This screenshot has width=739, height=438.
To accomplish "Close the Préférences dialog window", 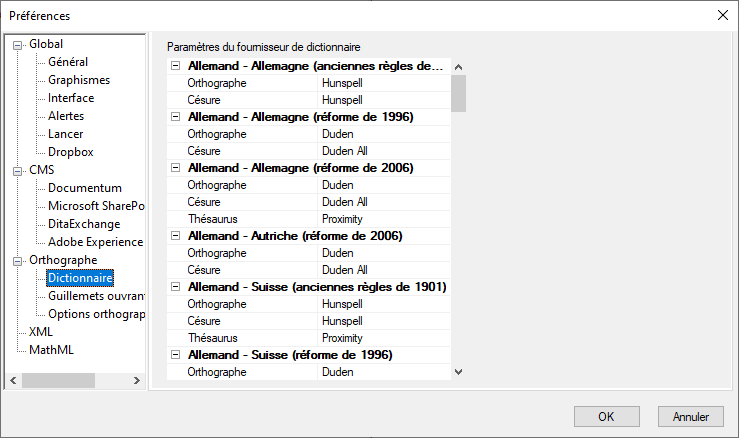I will [x=723, y=15].
